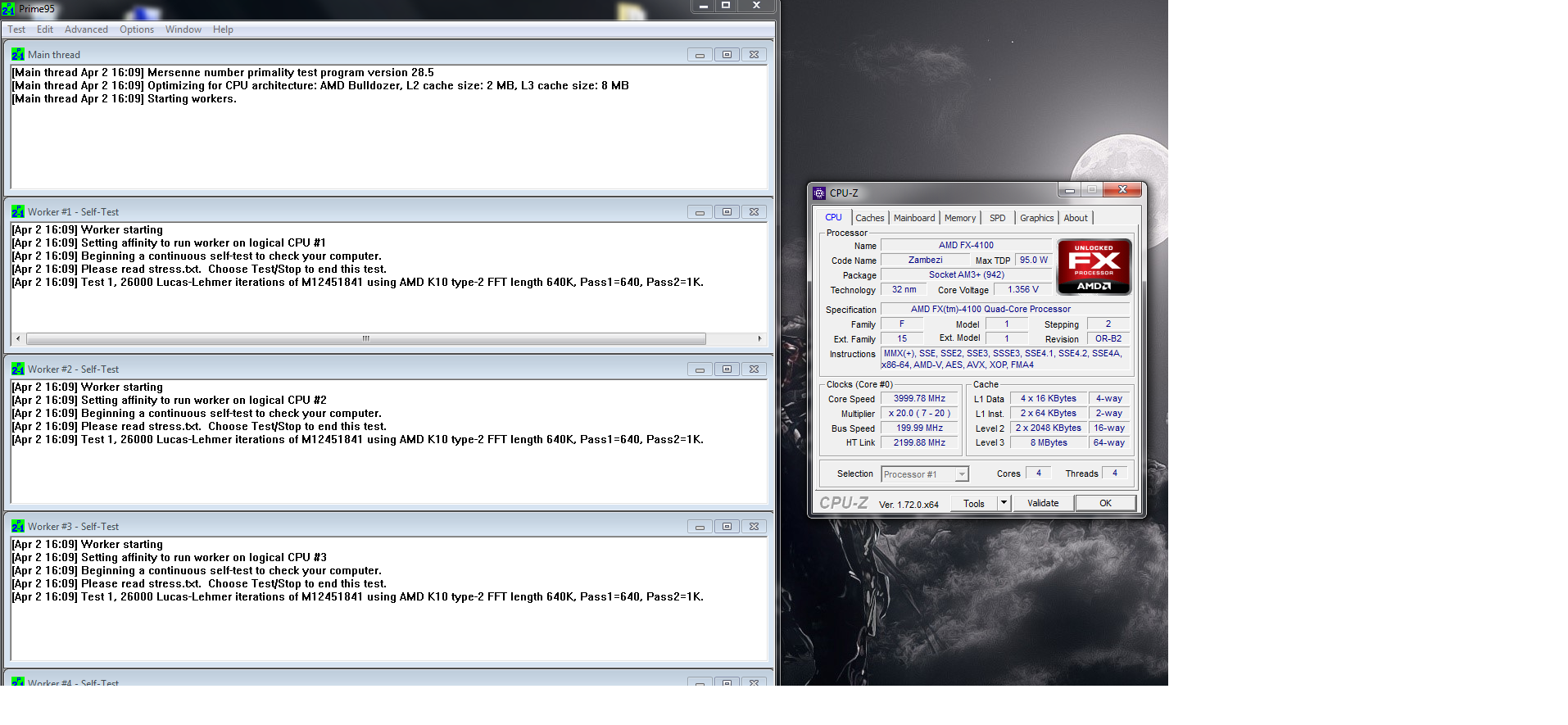
Task: Open the Processor #1 selection dropdown
Action: point(925,474)
